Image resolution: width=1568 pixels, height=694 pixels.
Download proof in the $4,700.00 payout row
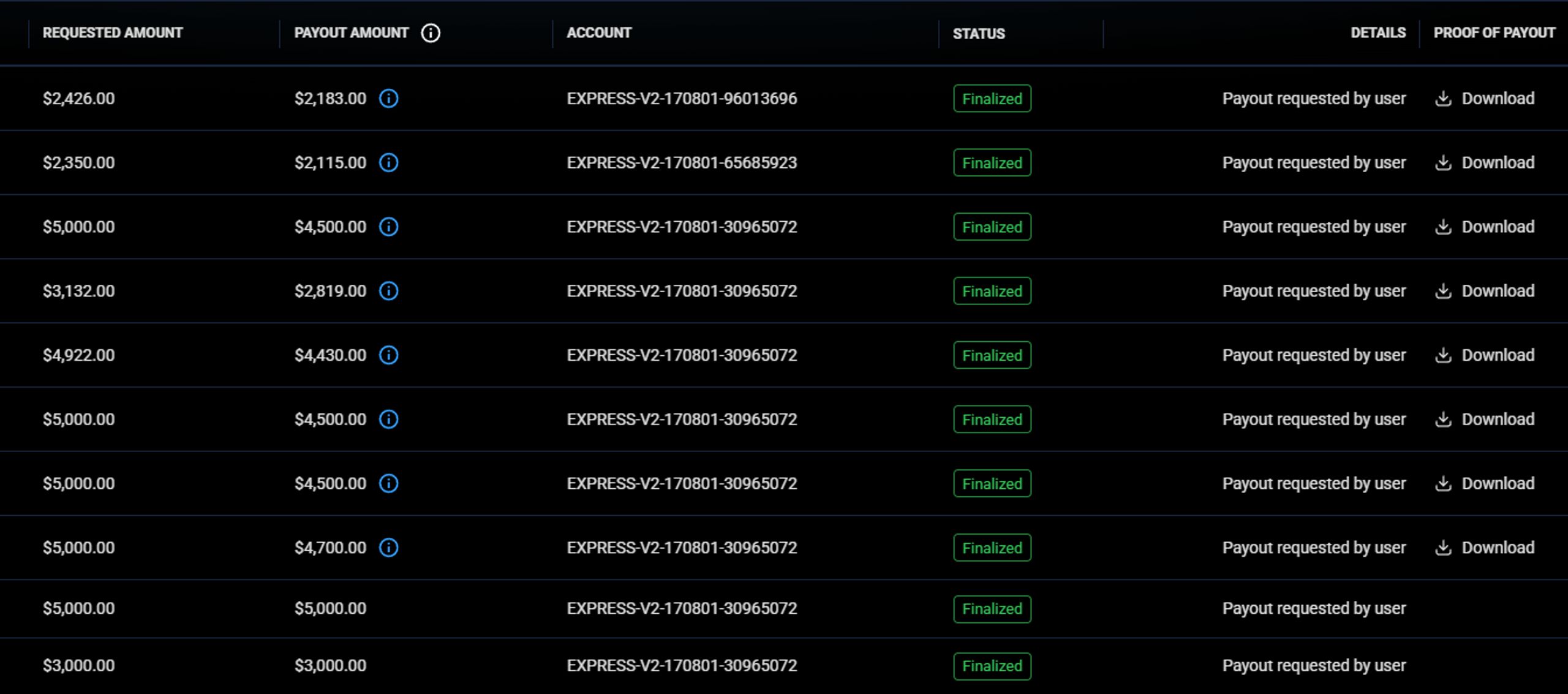point(1485,548)
